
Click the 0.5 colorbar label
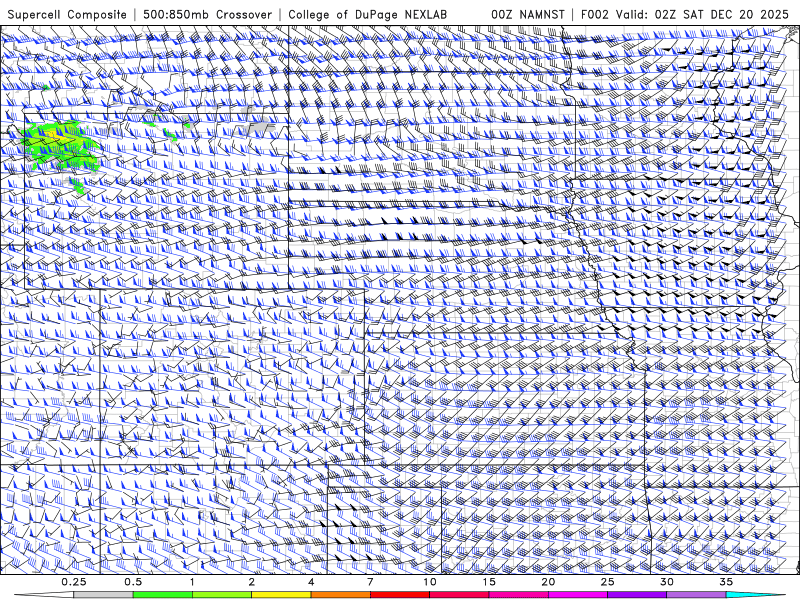133,582
